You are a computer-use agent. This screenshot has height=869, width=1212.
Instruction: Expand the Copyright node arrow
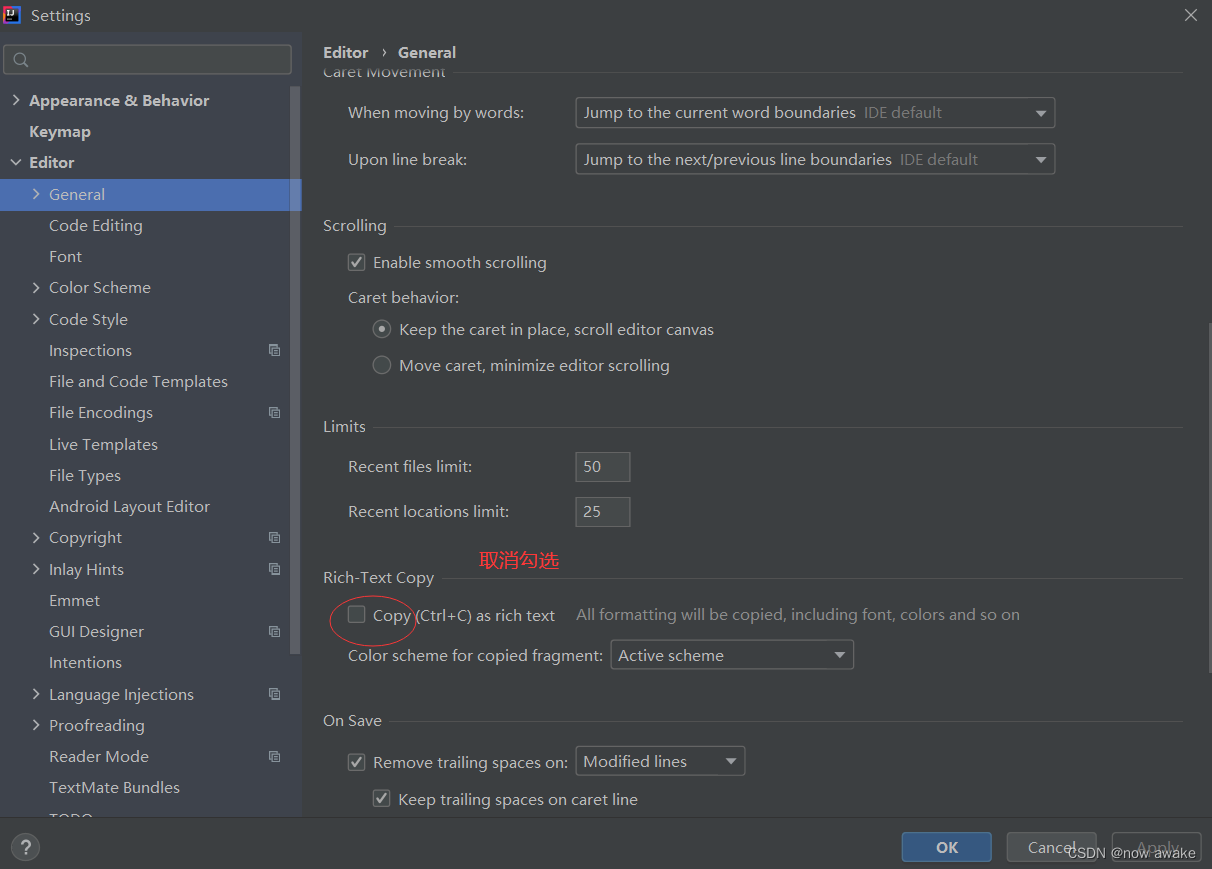click(x=36, y=537)
